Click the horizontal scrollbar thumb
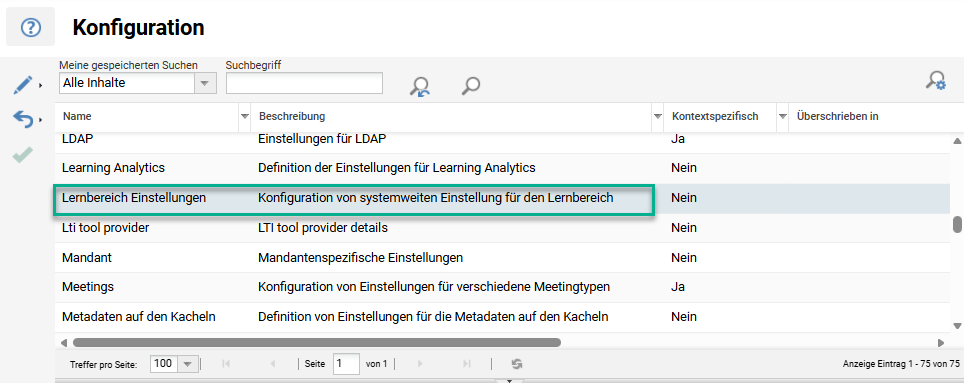Image resolution: width=964 pixels, height=383 pixels. [317, 342]
